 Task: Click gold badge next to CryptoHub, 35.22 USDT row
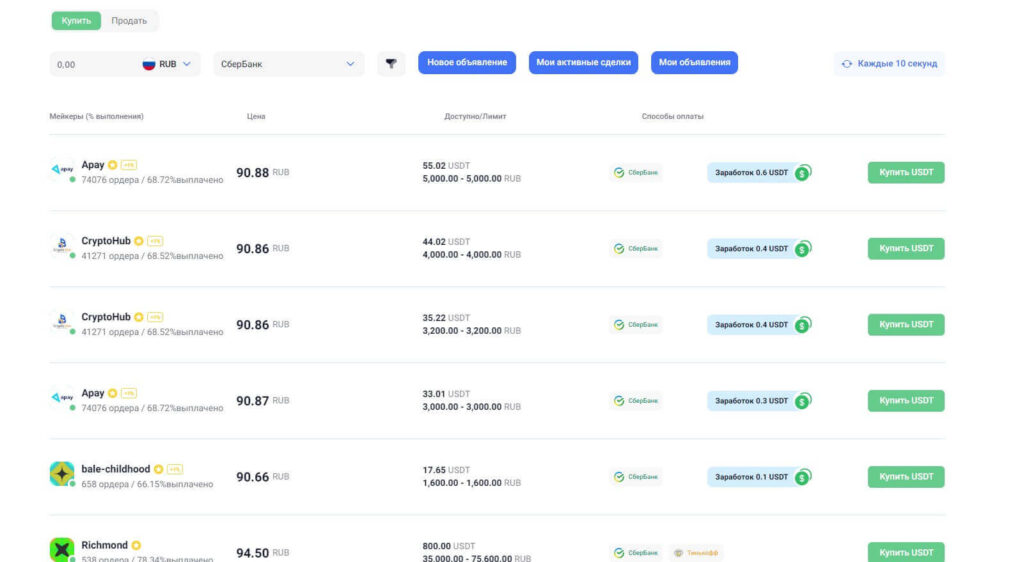[x=138, y=317]
